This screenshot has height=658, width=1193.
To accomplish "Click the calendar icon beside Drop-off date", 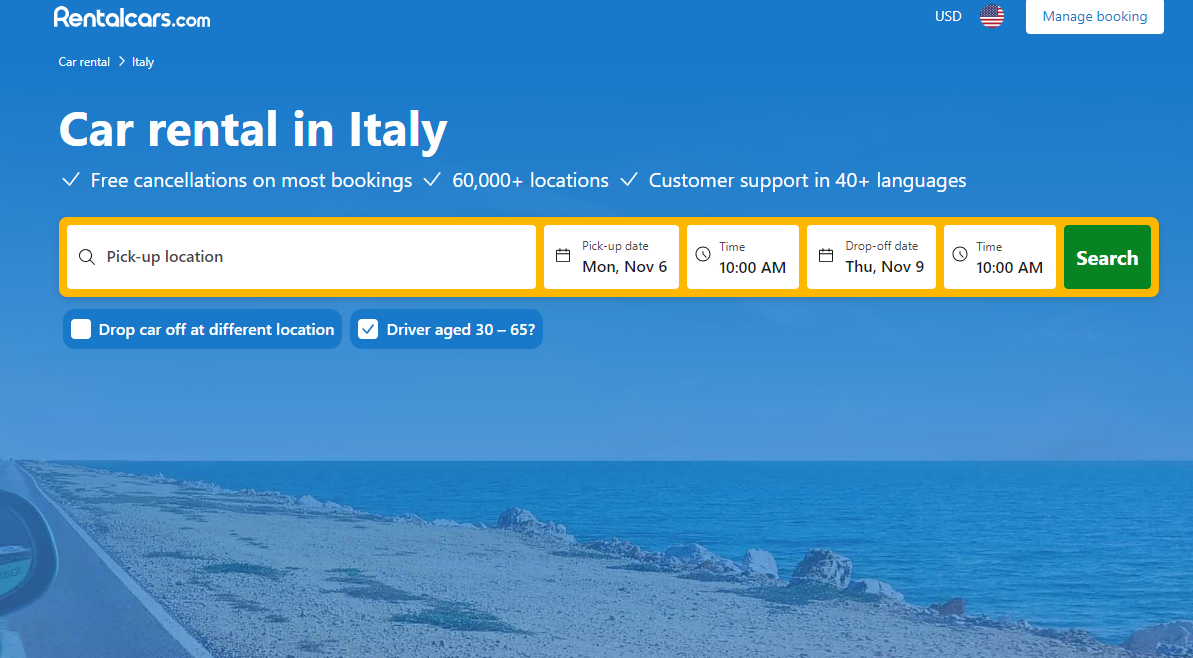I will pyautogui.click(x=826, y=256).
